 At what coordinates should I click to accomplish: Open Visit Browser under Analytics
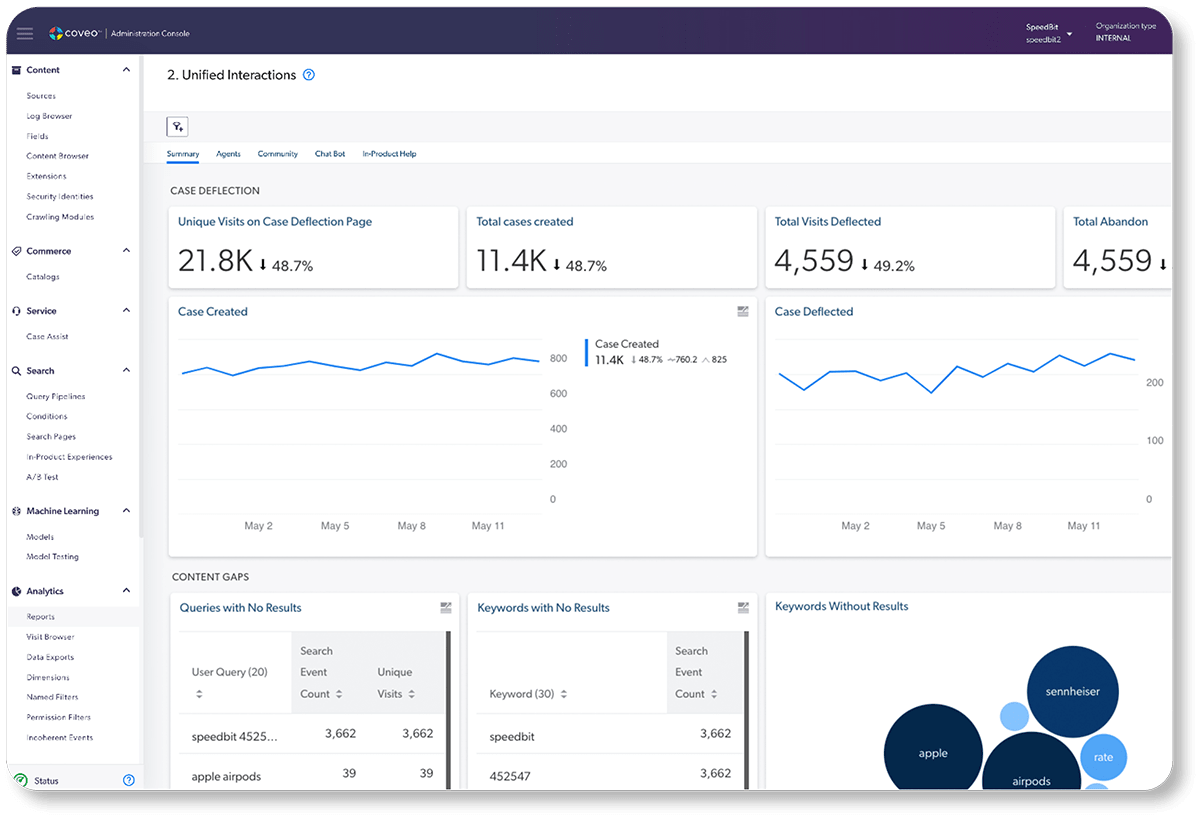(x=50, y=637)
